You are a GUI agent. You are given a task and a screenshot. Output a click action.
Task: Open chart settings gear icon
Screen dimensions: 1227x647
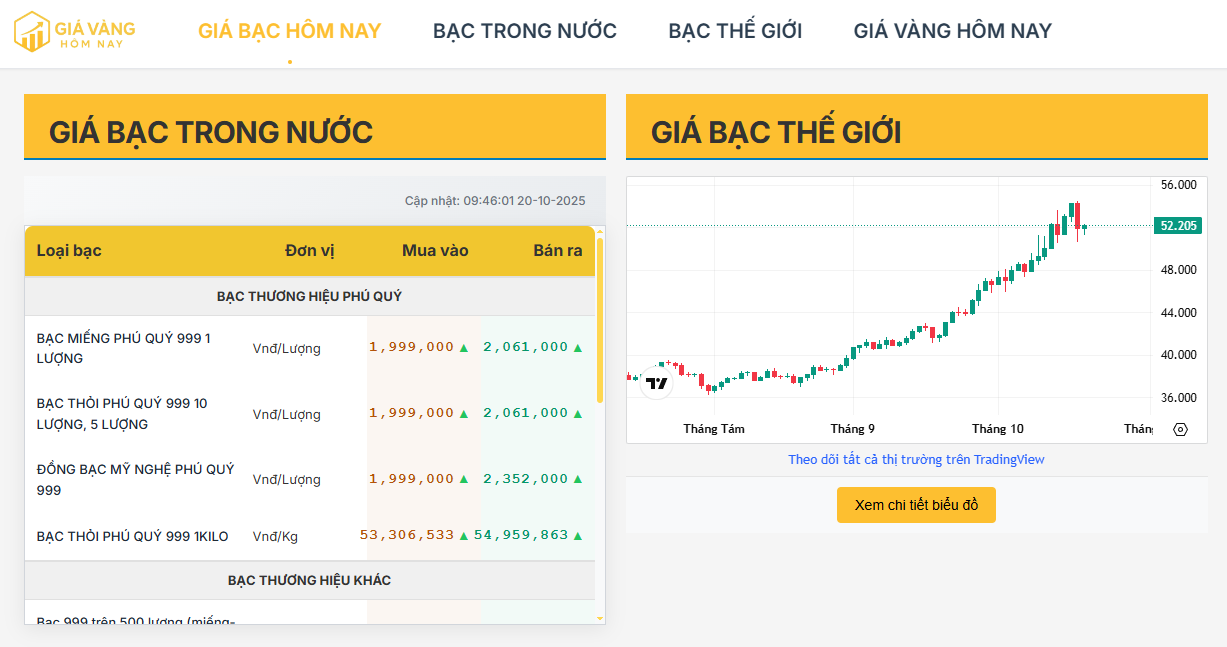(1180, 429)
